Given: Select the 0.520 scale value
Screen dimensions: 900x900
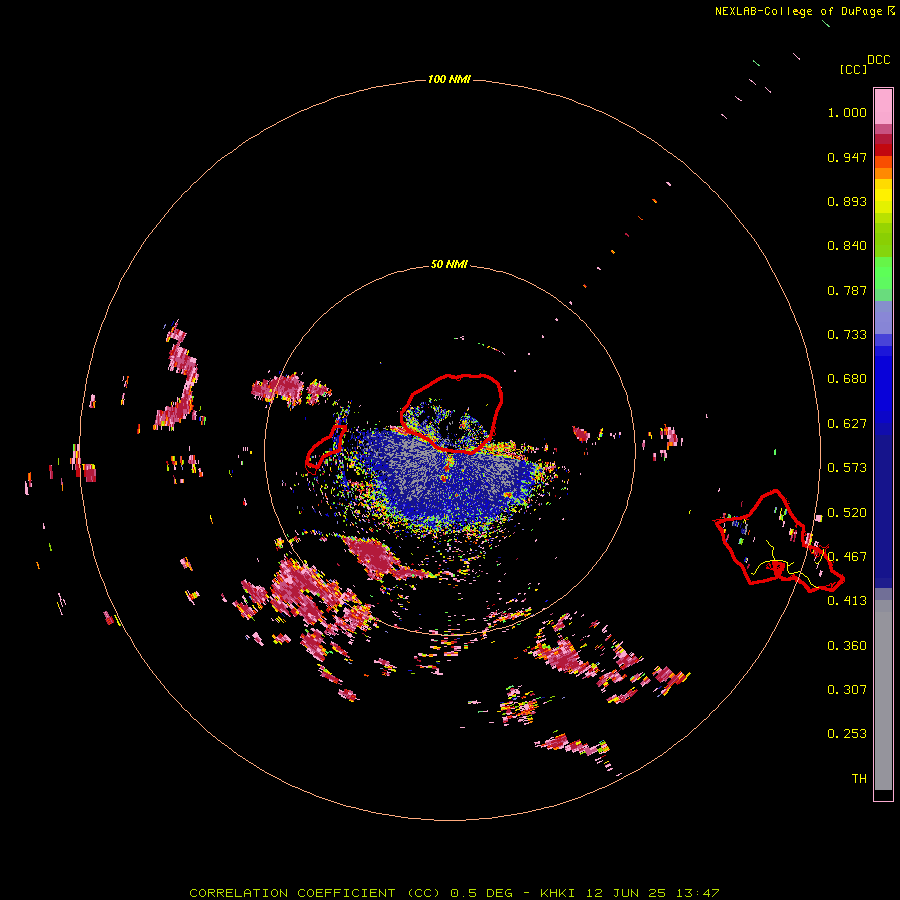Looking at the screenshot, I should [847, 513].
